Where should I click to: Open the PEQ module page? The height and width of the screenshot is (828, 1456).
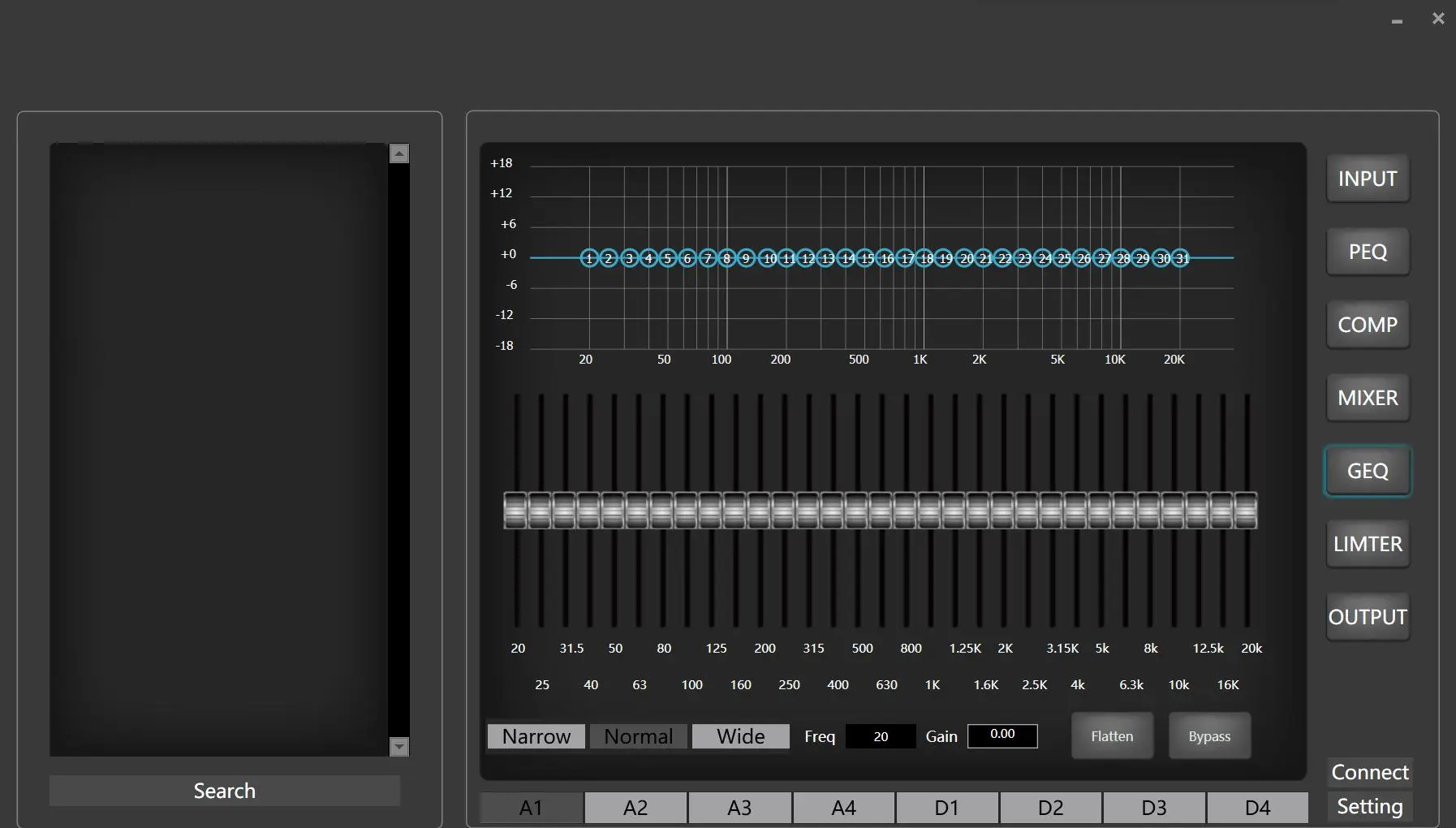pos(1368,252)
